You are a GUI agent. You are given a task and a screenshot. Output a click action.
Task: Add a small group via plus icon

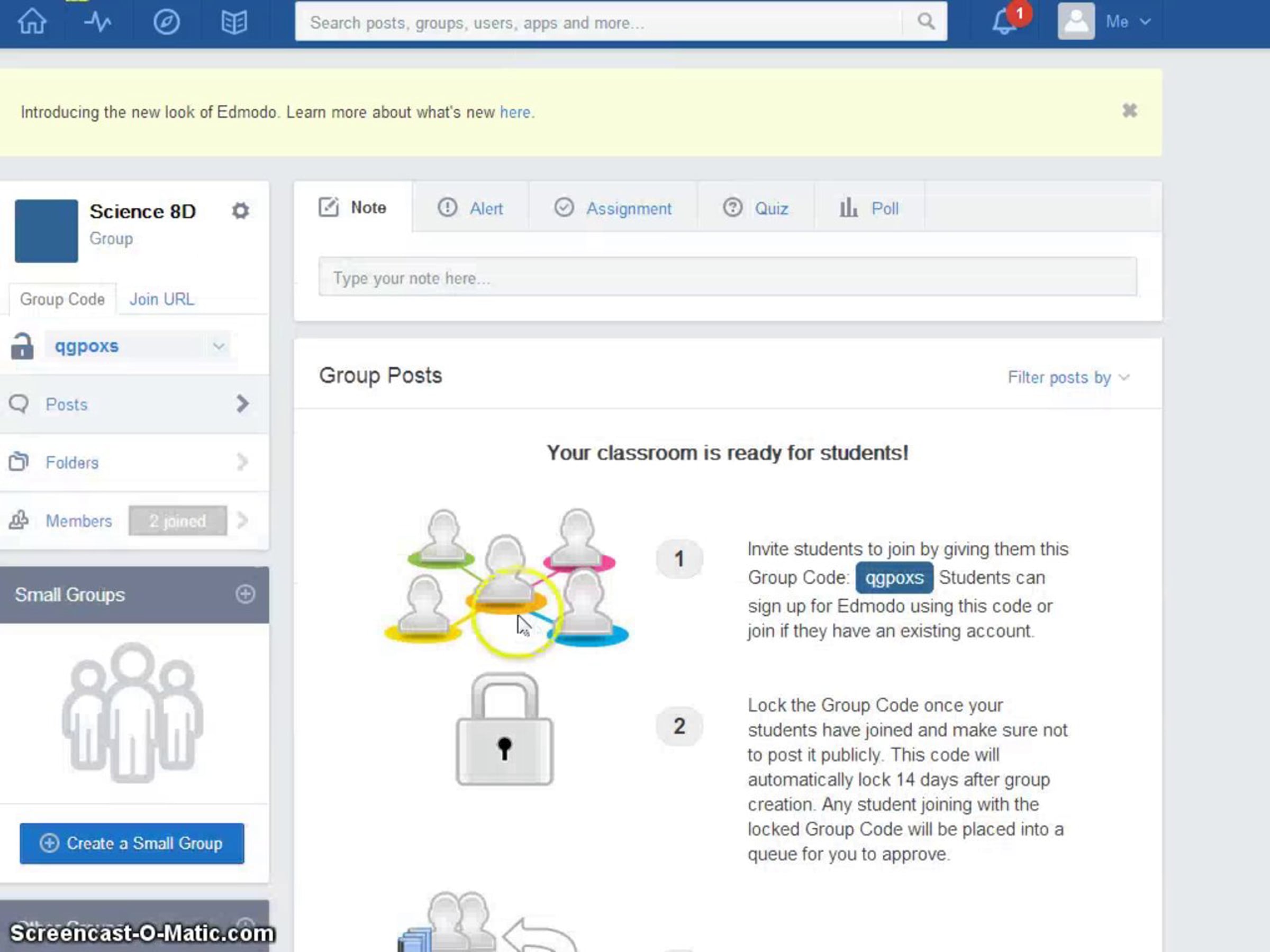[x=245, y=594]
